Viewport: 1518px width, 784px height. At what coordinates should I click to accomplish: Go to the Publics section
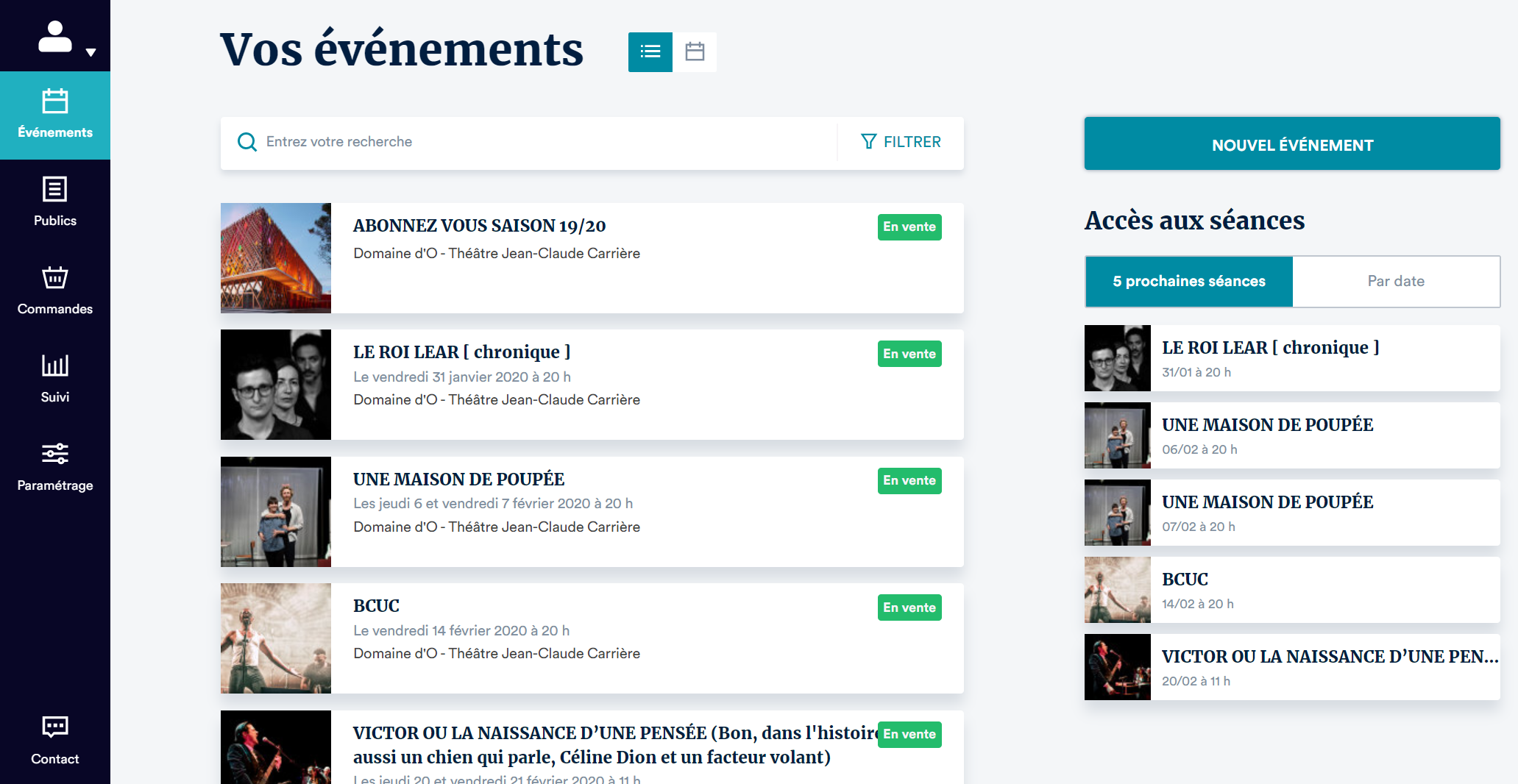click(x=55, y=202)
